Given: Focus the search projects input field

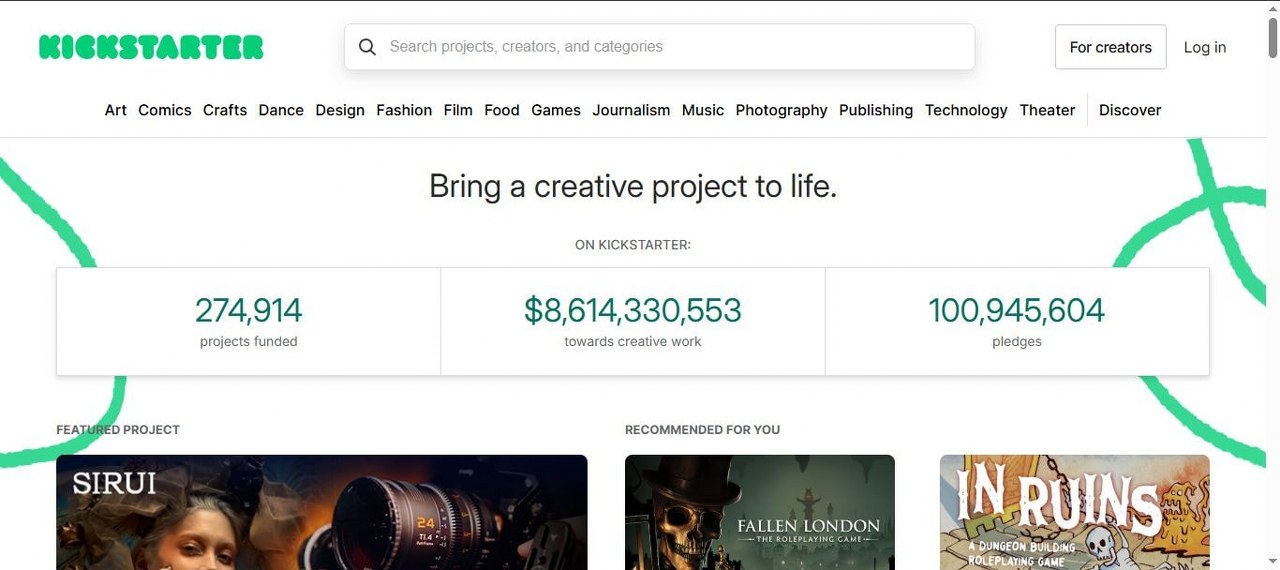Looking at the screenshot, I should point(659,47).
